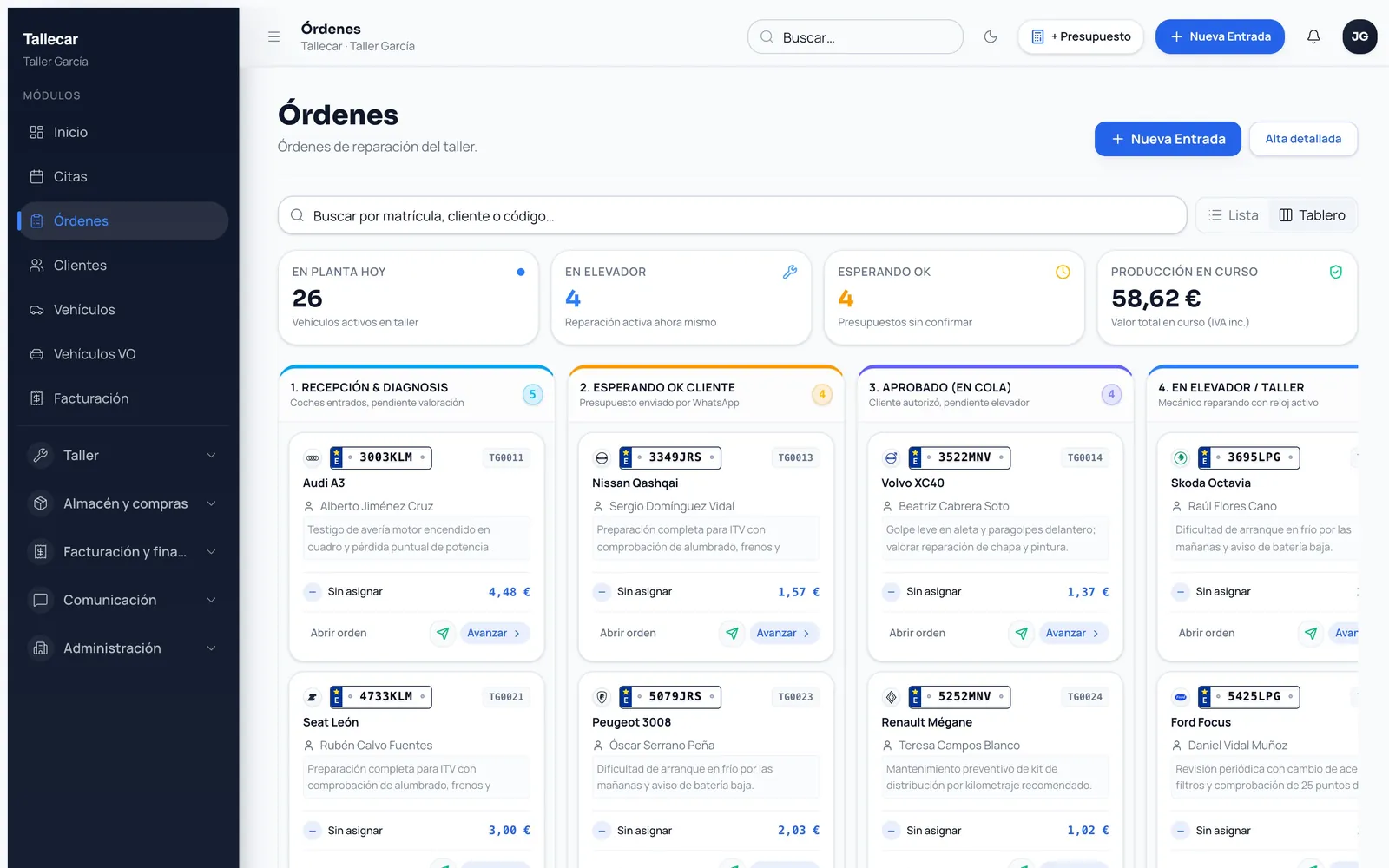Expand Facturación y finanzas section
Screen dimensions: 1389x868
[x=123, y=551]
